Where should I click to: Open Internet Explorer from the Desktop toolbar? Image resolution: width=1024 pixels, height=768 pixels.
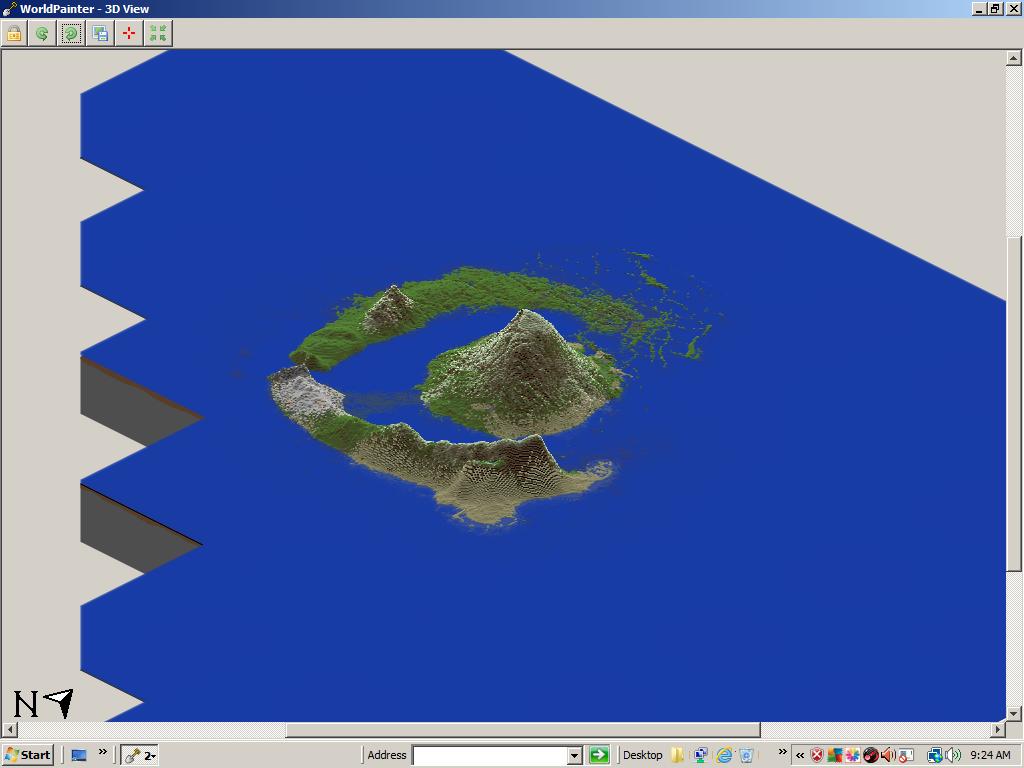click(725, 756)
